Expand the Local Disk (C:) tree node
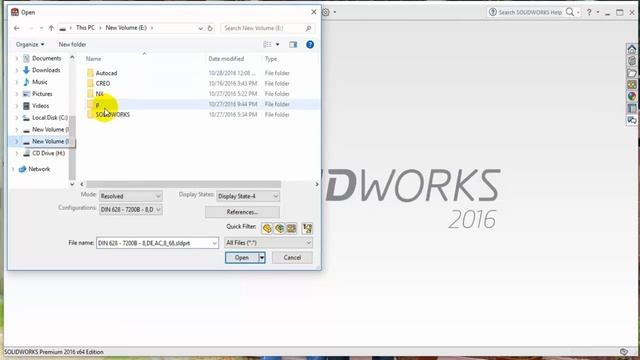Image resolution: width=640 pixels, height=360 pixels. click(17, 118)
